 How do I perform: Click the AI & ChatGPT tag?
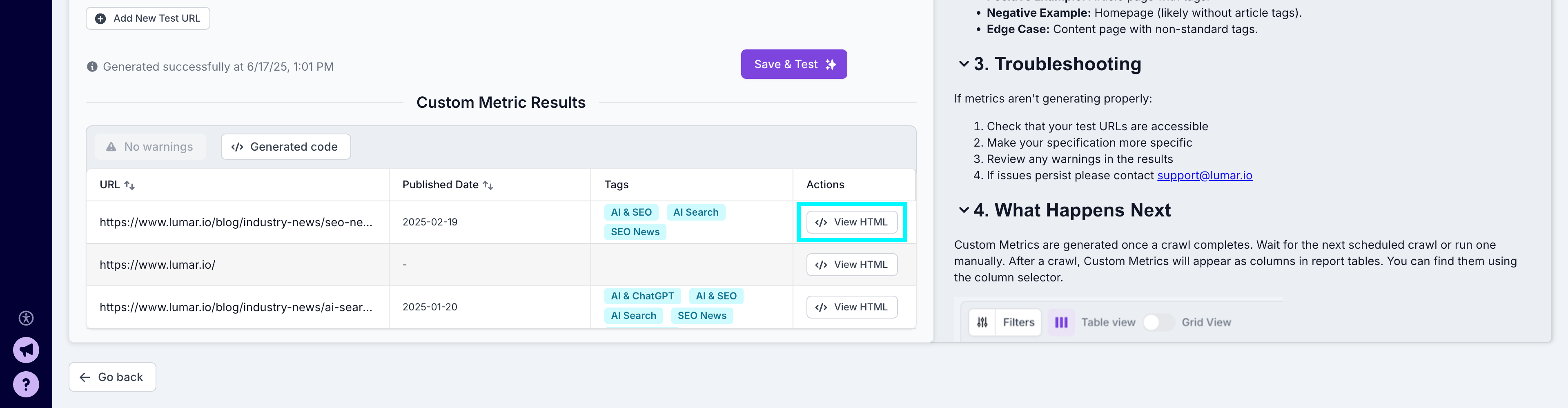point(642,296)
